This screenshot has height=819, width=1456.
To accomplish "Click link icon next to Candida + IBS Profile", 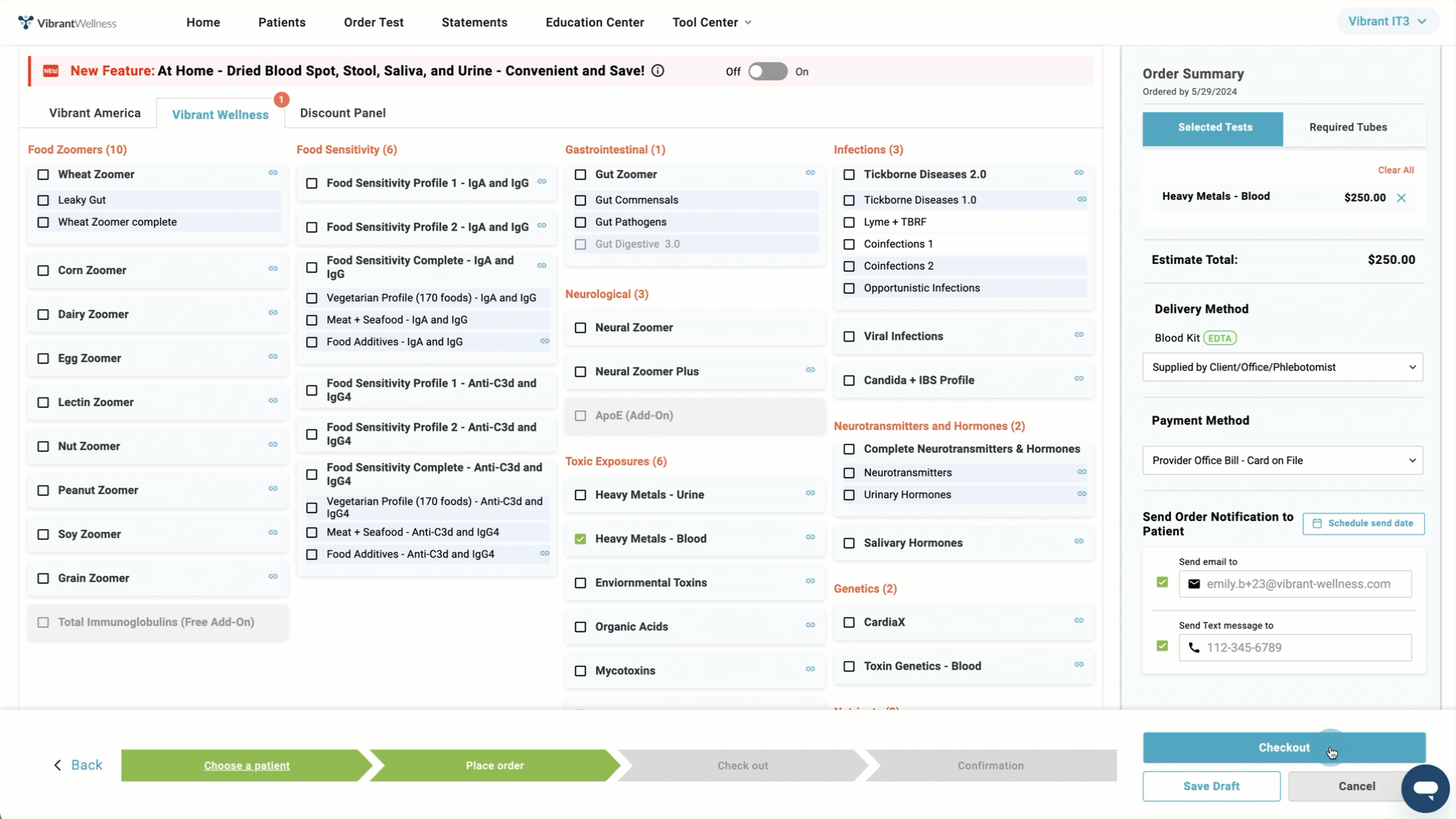I will [x=1079, y=378].
